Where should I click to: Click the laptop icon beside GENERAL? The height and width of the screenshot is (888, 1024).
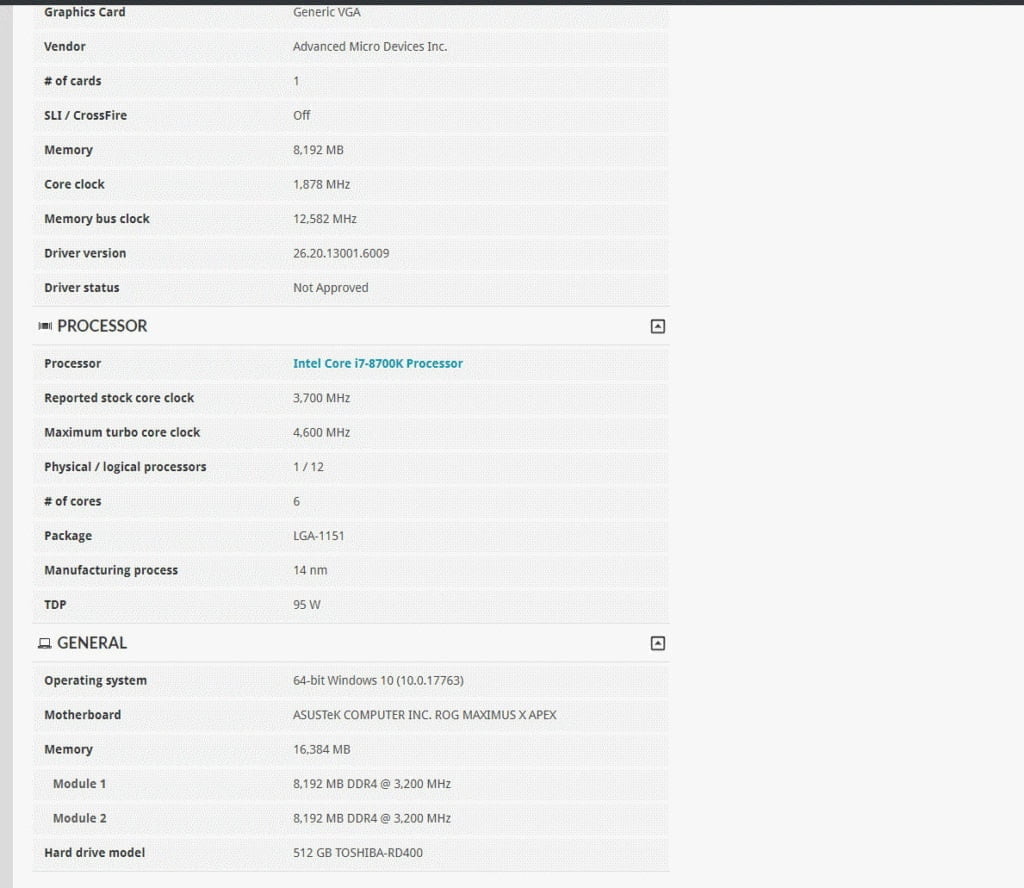pos(45,644)
